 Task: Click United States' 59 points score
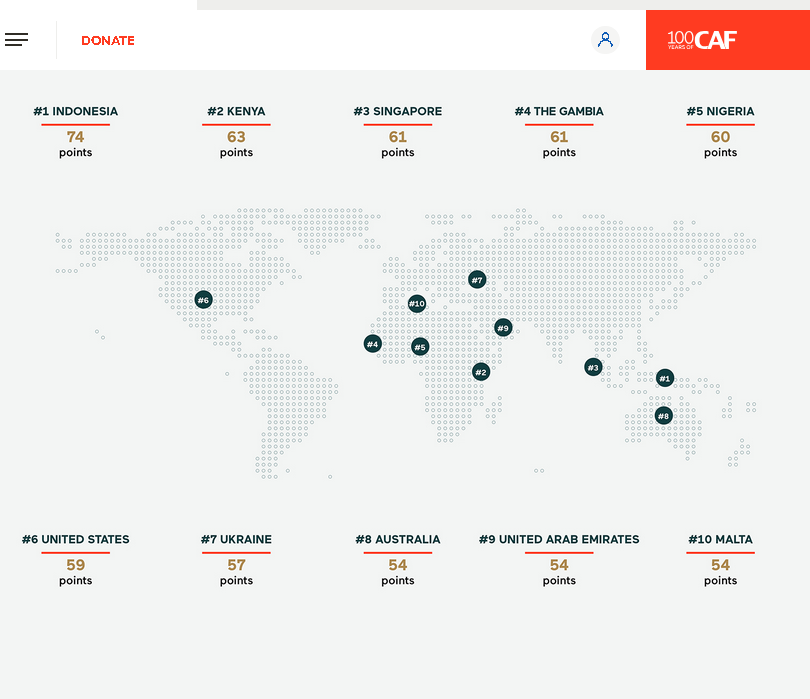[x=75, y=571]
